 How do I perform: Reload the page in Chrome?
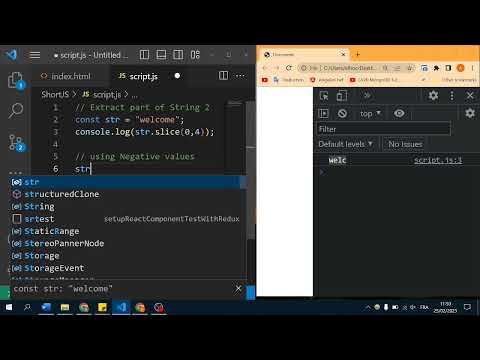[289, 68]
